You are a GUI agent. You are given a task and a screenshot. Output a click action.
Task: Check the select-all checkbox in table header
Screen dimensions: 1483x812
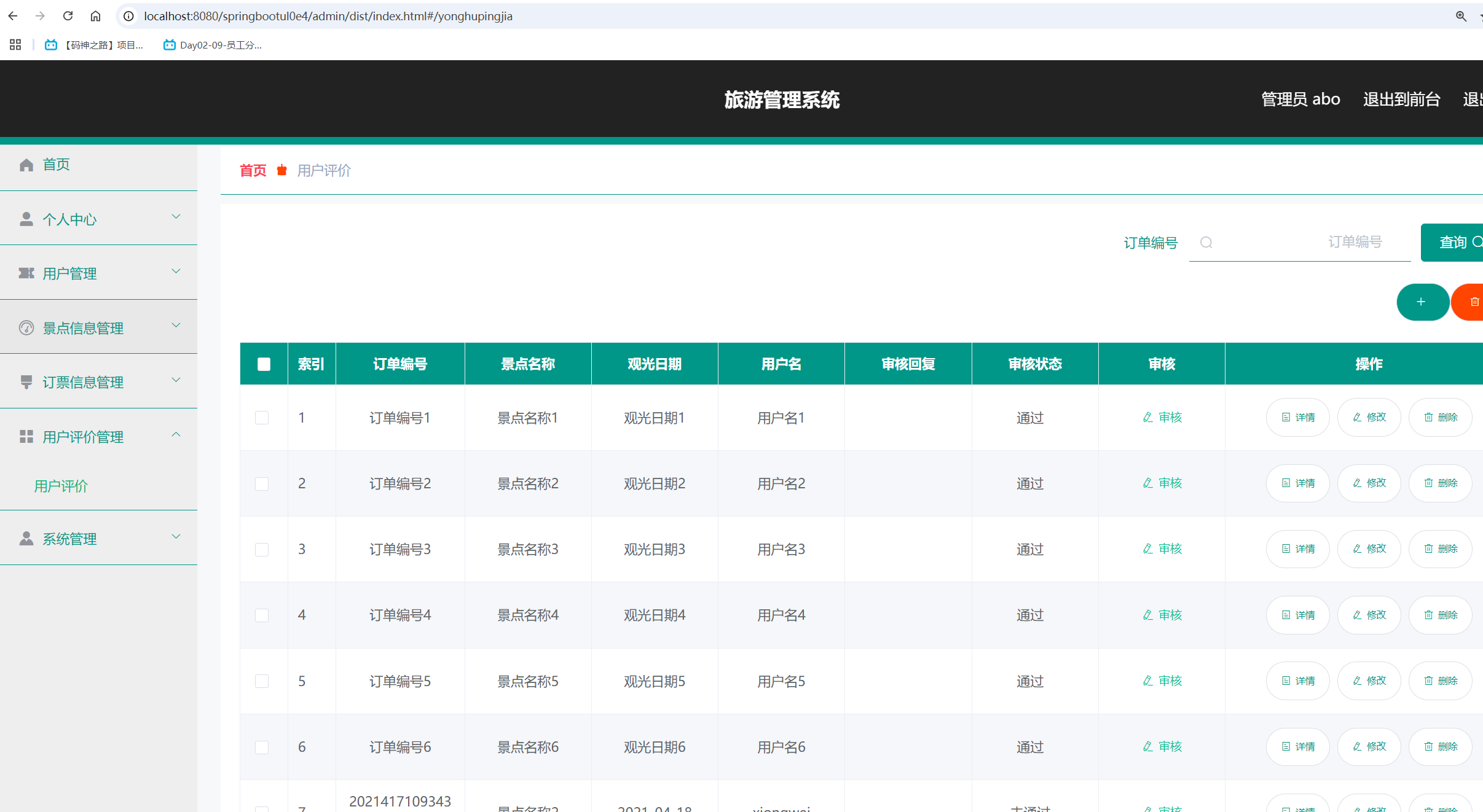pos(263,364)
